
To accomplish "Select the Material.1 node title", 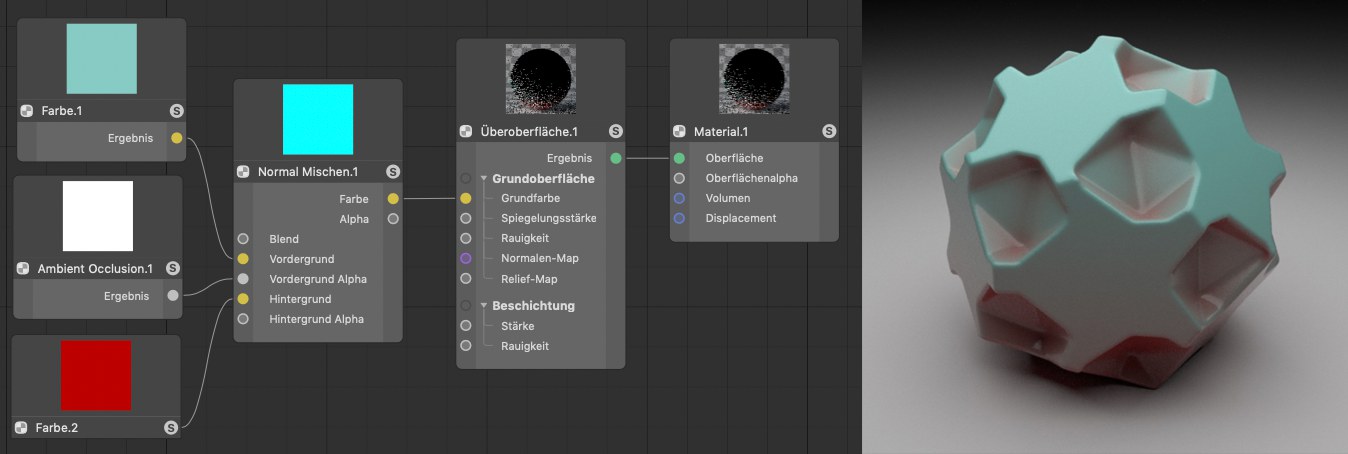I will (x=721, y=131).
